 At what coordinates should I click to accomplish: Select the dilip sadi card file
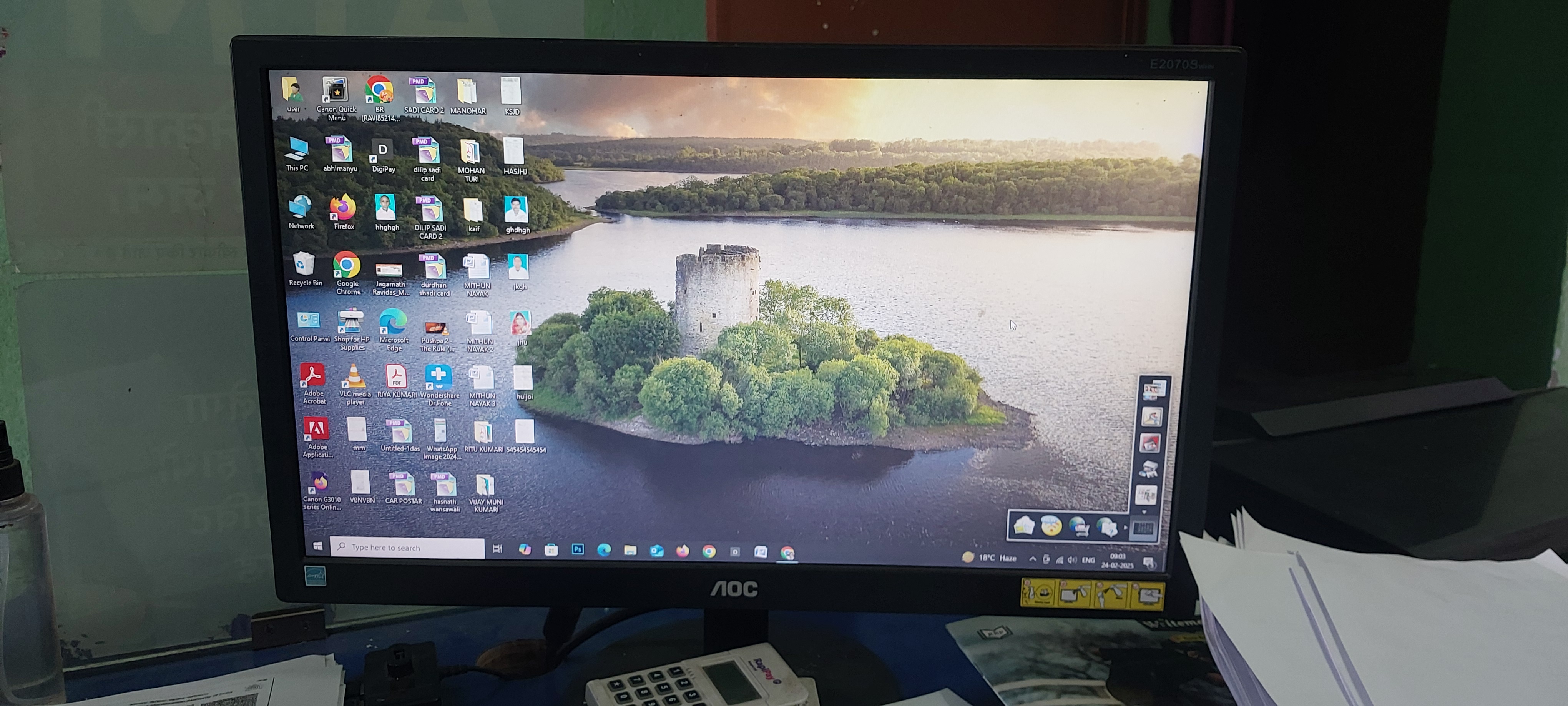(427, 160)
